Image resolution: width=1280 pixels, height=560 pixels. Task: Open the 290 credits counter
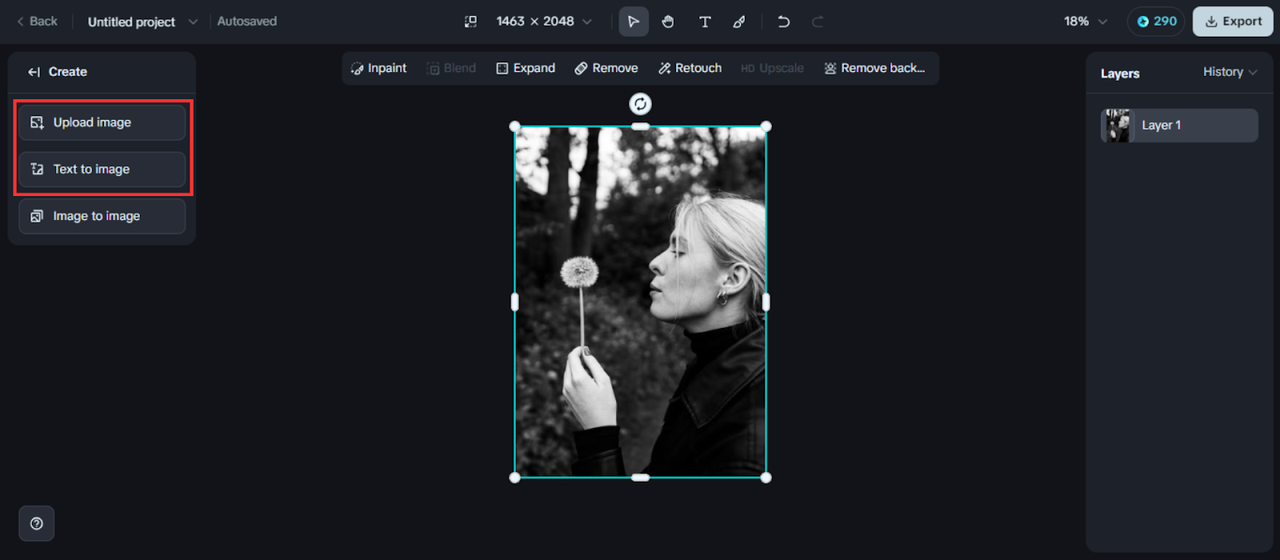coord(1157,21)
